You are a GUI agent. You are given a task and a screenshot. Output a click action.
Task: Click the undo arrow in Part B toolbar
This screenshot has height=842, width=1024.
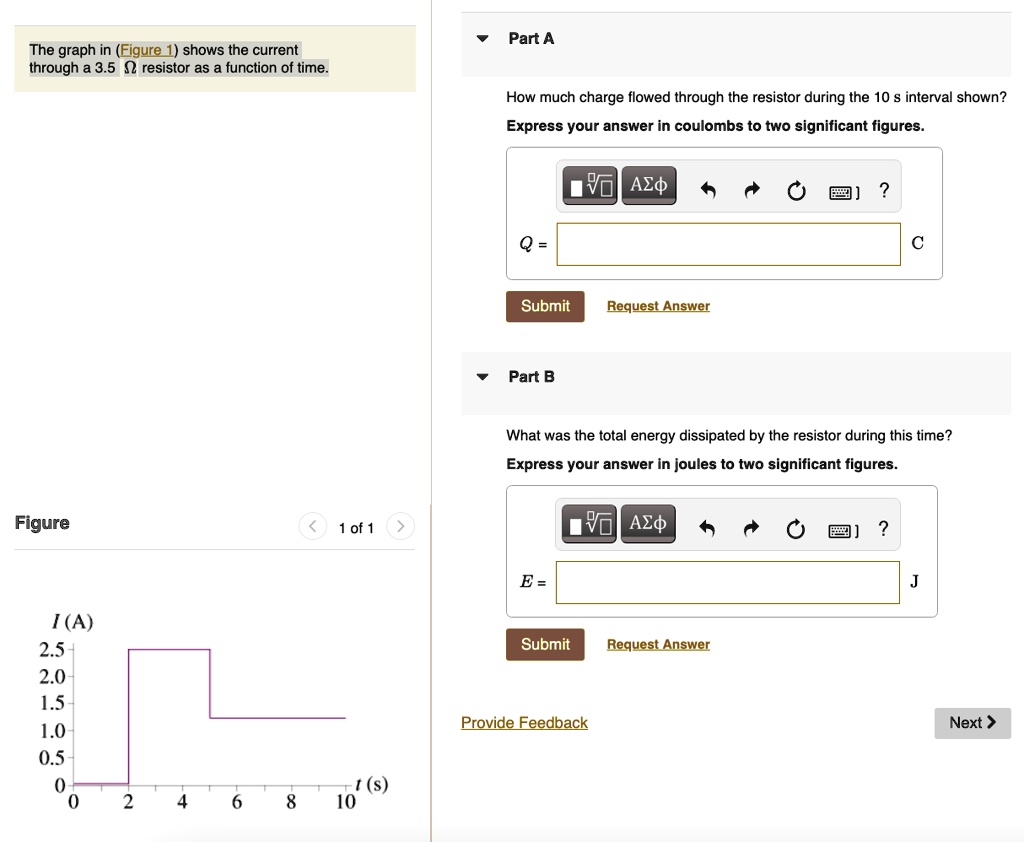click(x=708, y=527)
